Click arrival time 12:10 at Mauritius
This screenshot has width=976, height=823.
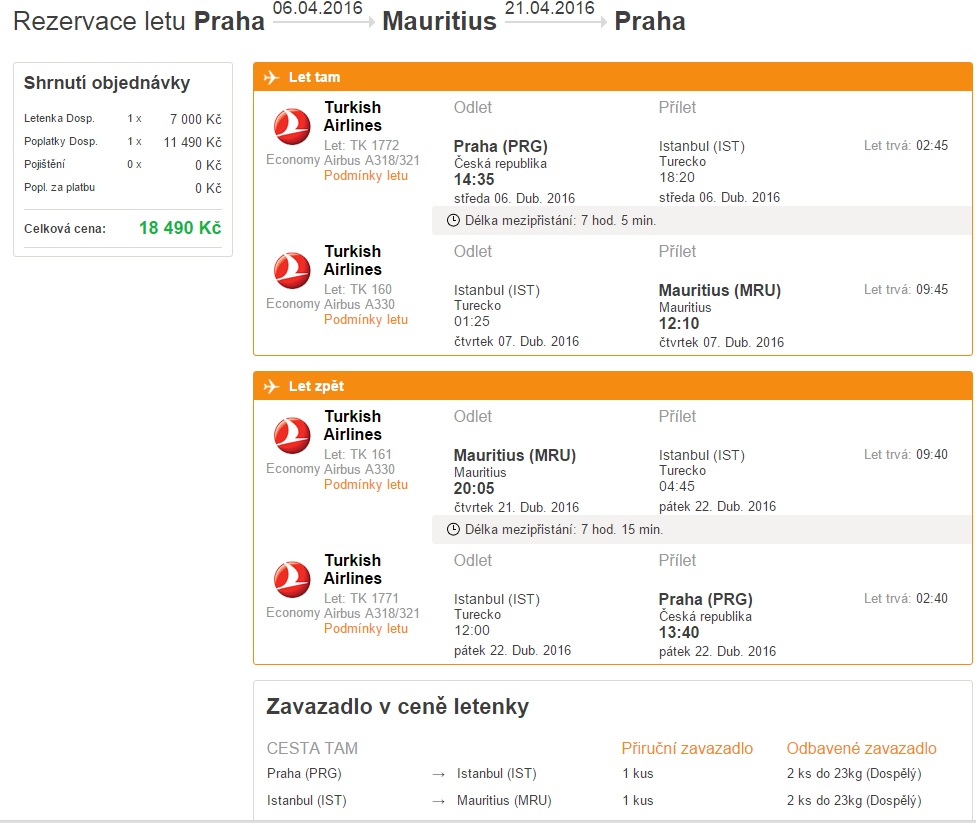(679, 324)
